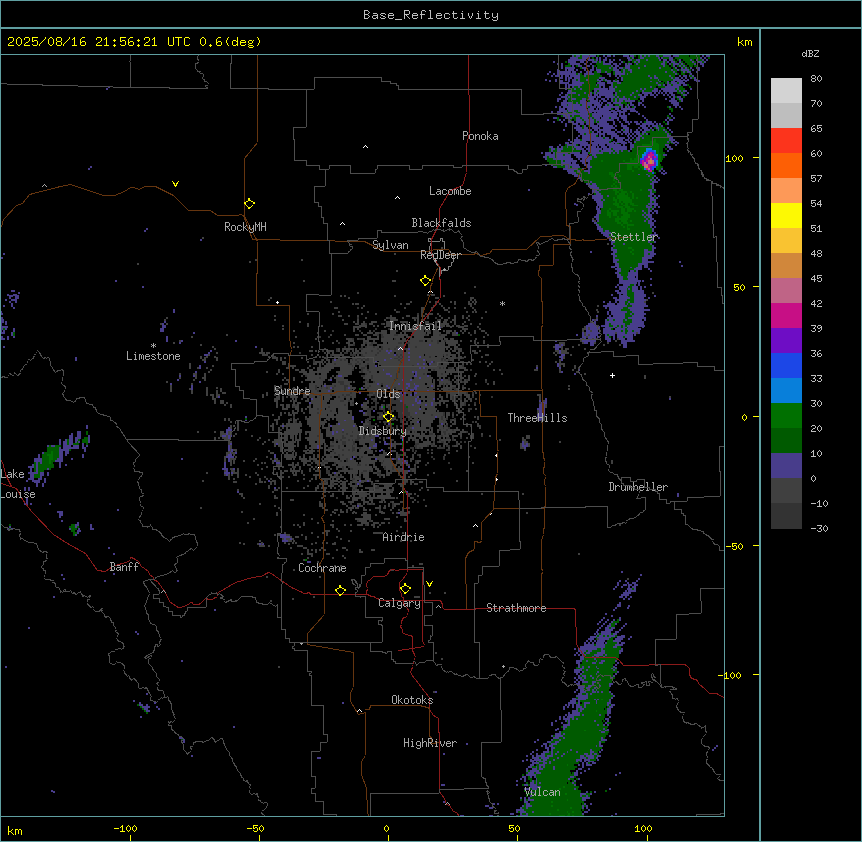
Task: Click the white plus marker north of Drumheller
Action: coord(612,375)
